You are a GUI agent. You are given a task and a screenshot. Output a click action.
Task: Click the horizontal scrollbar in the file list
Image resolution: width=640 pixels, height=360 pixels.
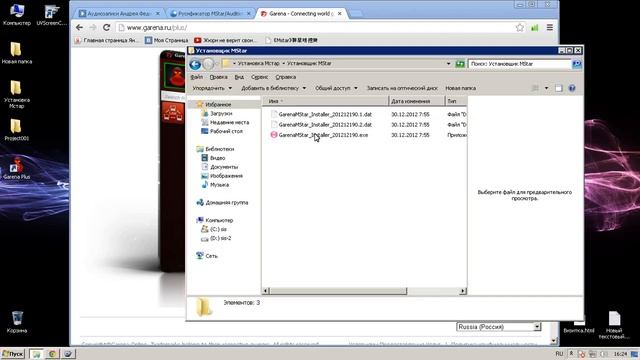(338, 291)
